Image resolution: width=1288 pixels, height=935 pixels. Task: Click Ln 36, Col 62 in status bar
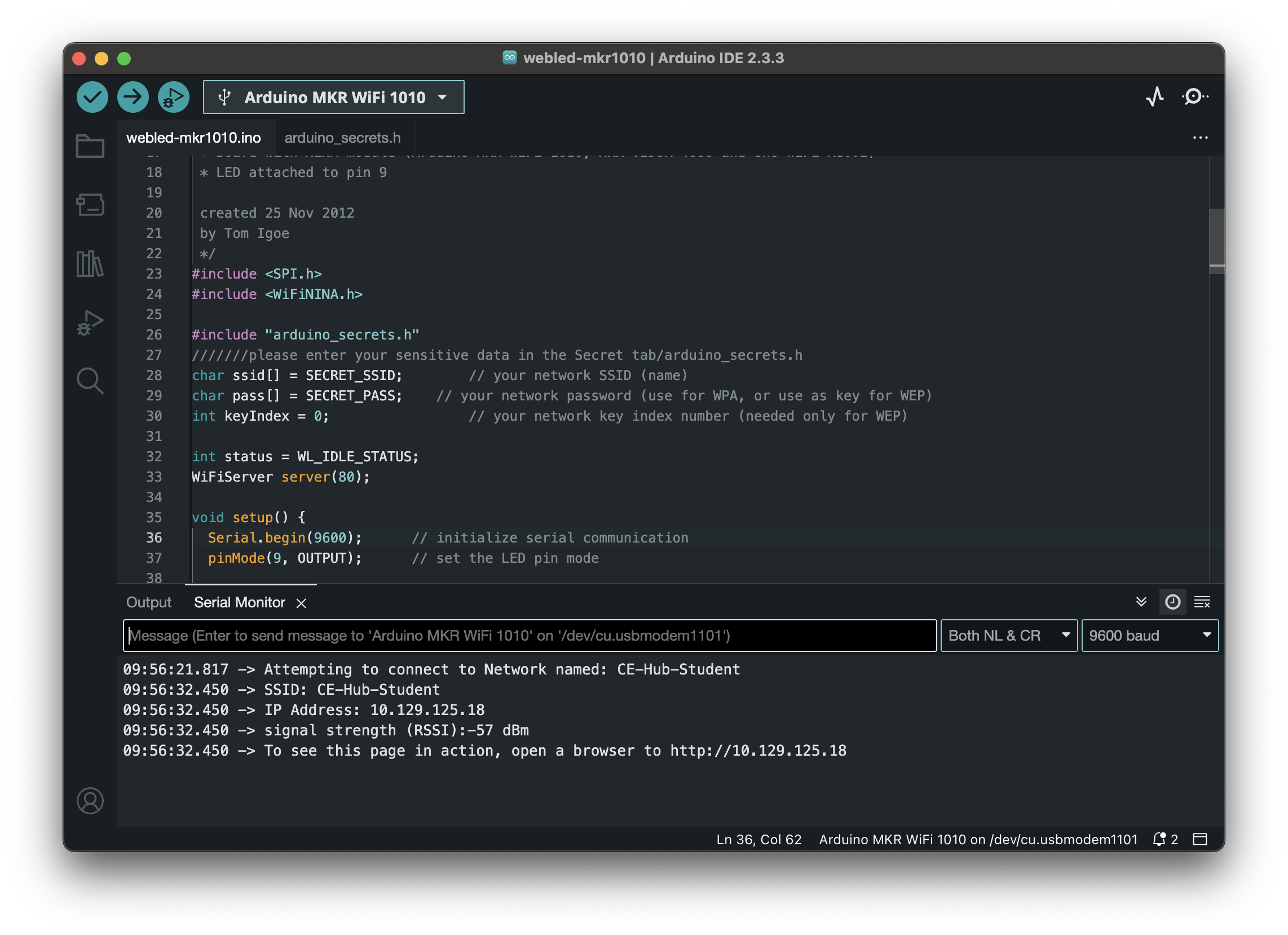point(758,840)
